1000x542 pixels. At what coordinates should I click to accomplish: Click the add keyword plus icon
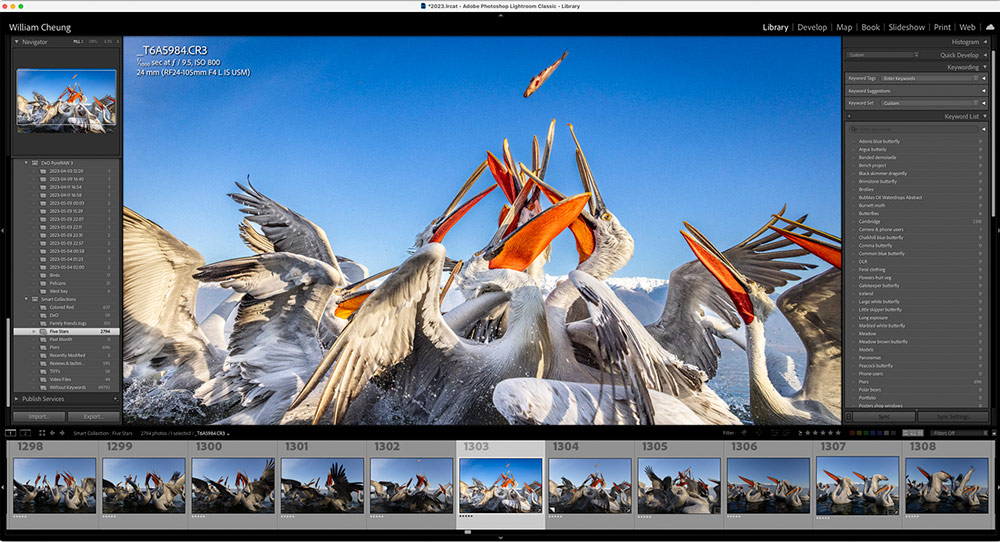tap(849, 116)
